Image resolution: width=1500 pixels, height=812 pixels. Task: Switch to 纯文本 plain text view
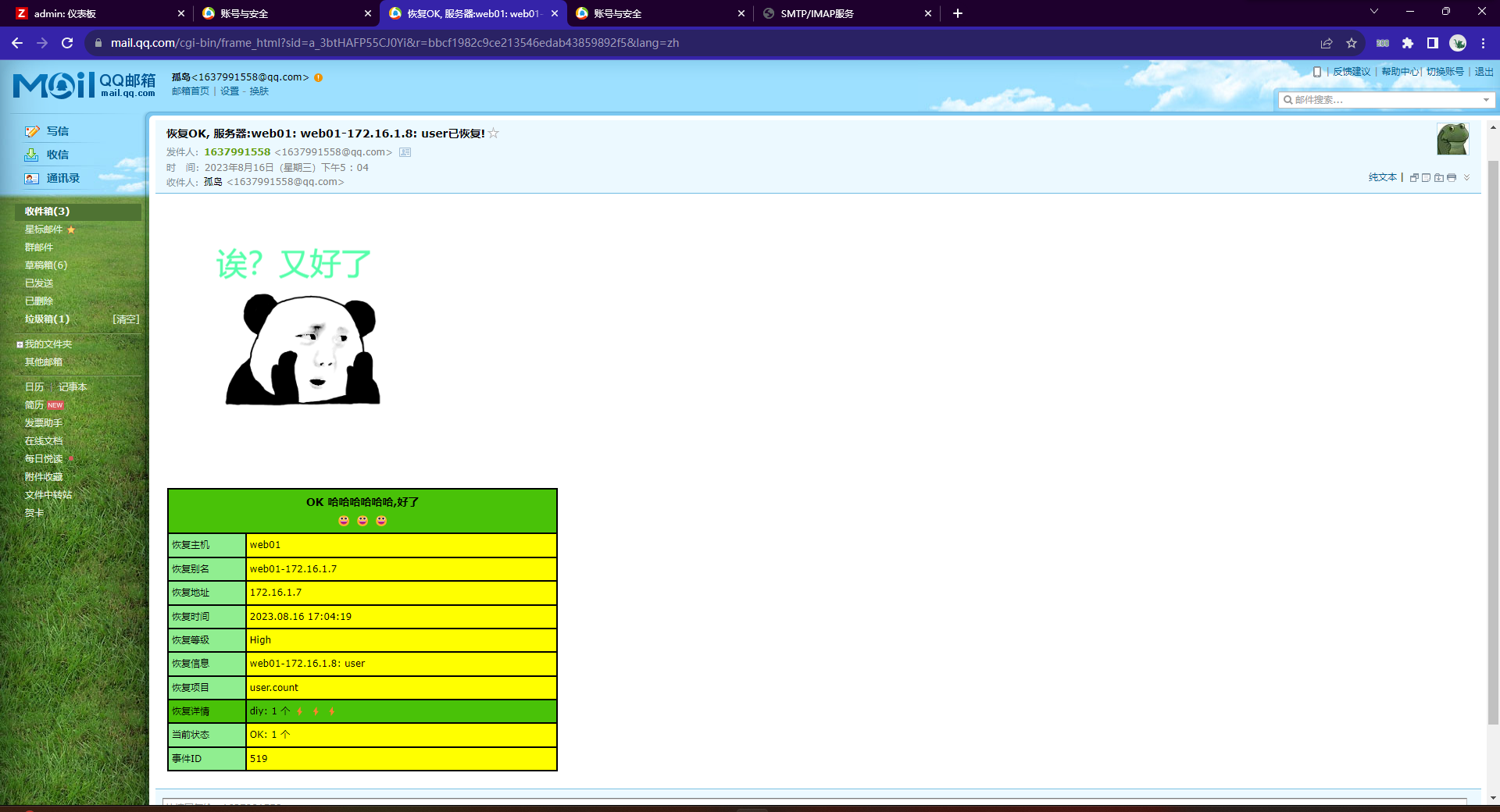click(x=1383, y=177)
